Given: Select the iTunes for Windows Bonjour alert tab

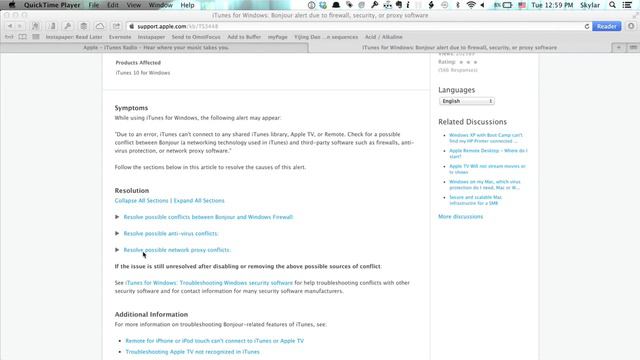Looking at the screenshot, I should pos(460,48).
